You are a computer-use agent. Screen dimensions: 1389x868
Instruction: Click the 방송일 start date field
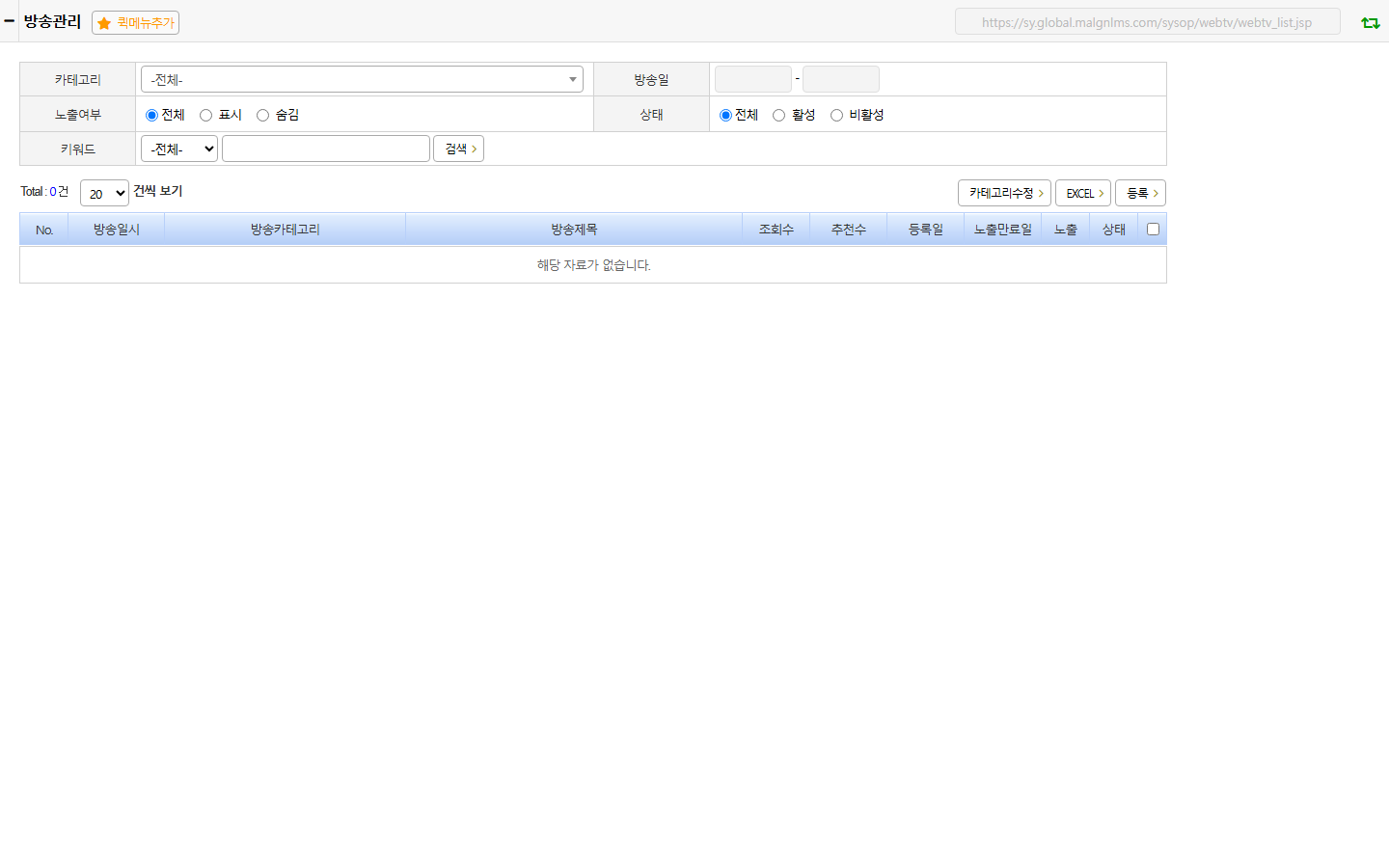point(753,79)
